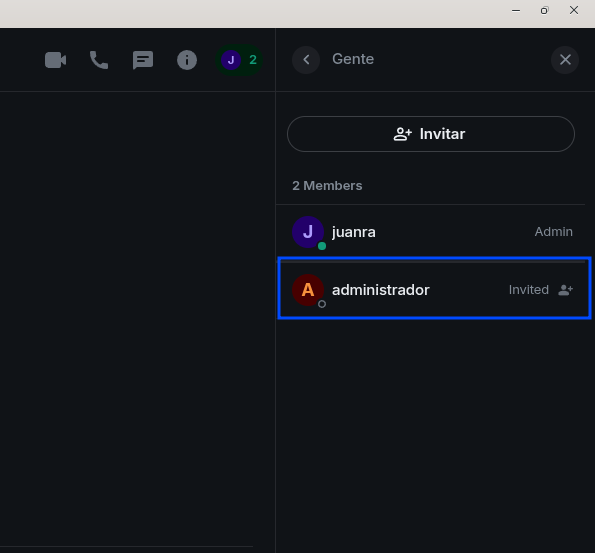Click the Admin role label for juanra

(x=554, y=232)
